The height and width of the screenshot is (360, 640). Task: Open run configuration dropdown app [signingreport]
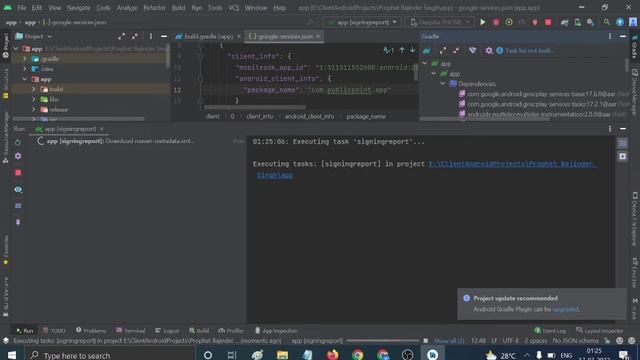point(362,22)
